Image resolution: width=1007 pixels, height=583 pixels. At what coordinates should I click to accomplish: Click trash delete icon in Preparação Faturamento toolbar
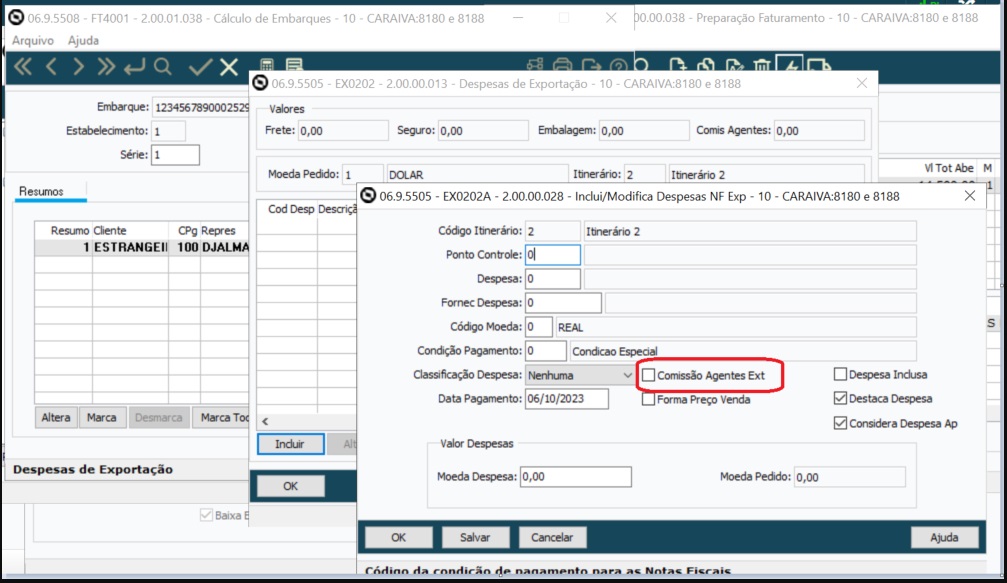(762, 65)
